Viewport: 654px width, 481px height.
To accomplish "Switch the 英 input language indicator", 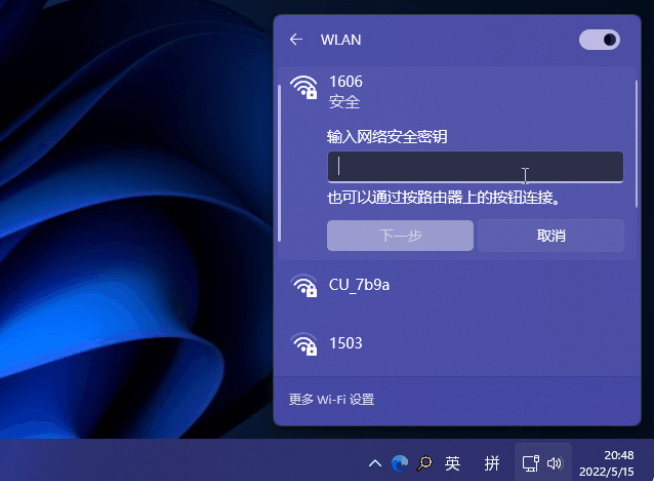I will pos(453,463).
